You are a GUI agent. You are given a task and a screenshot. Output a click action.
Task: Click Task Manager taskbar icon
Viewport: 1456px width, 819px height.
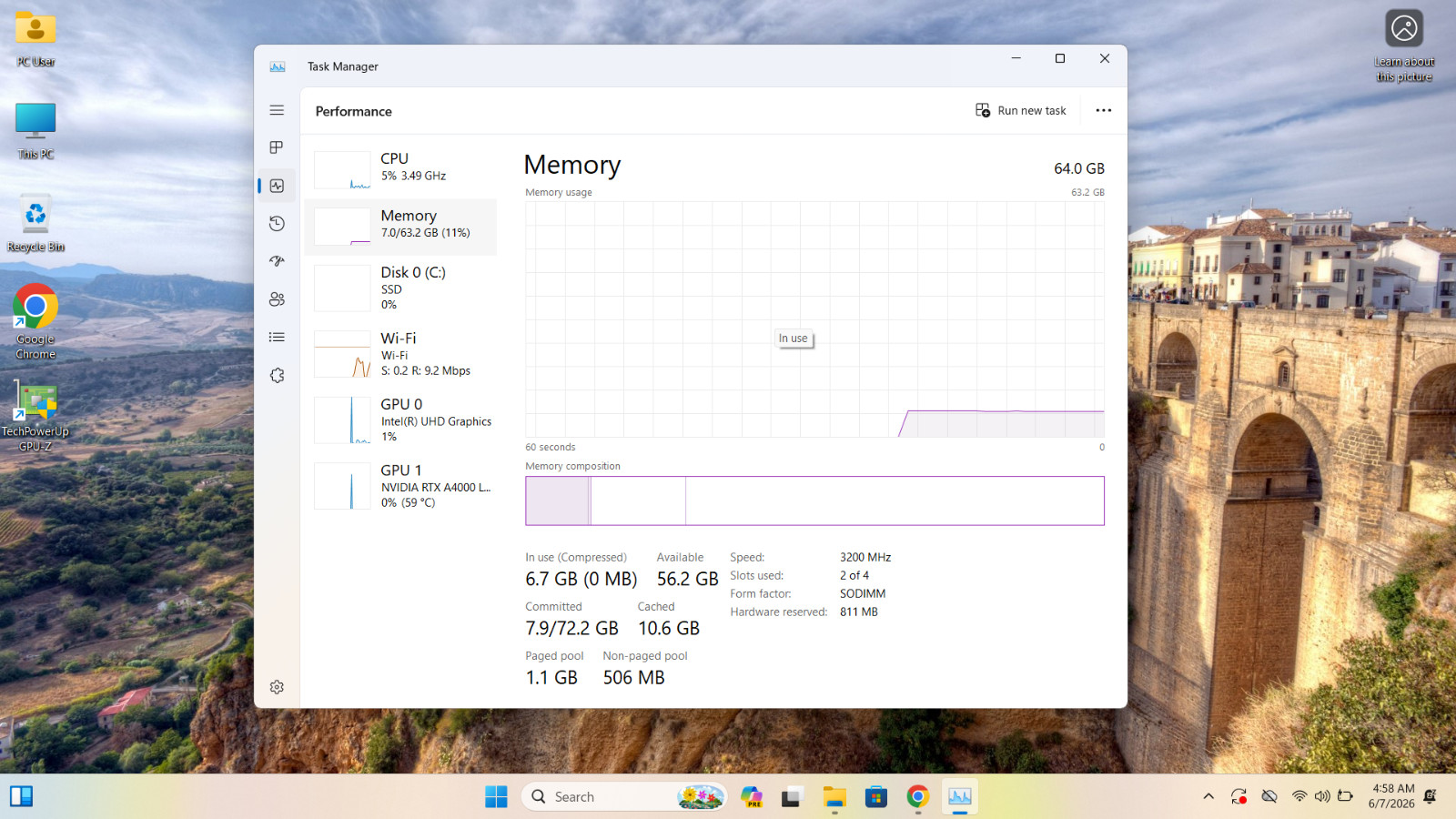[959, 797]
